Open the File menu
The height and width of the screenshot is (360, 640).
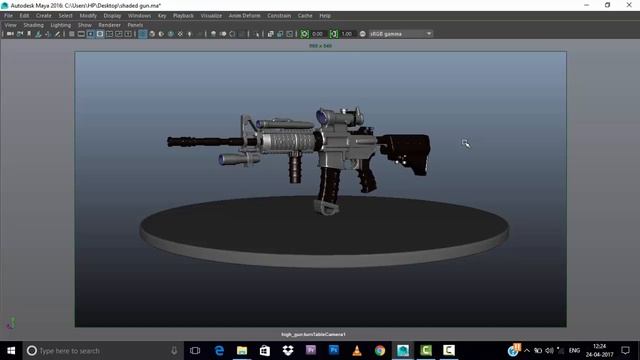tap(9, 16)
